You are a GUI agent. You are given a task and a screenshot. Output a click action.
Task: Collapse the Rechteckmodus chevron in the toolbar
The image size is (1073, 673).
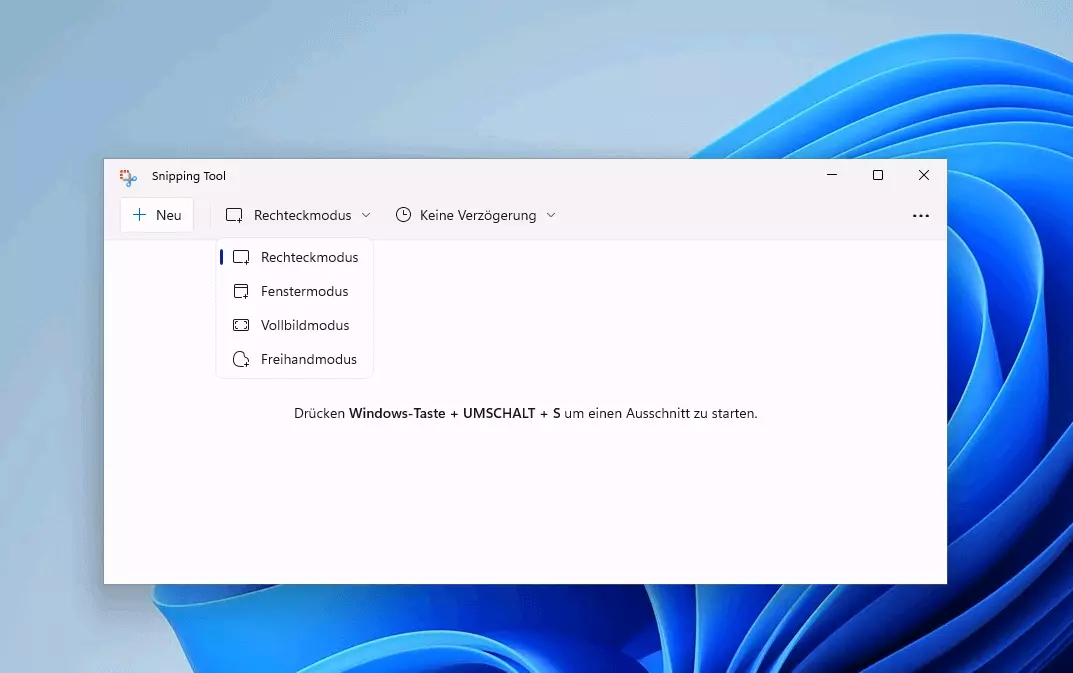point(366,215)
